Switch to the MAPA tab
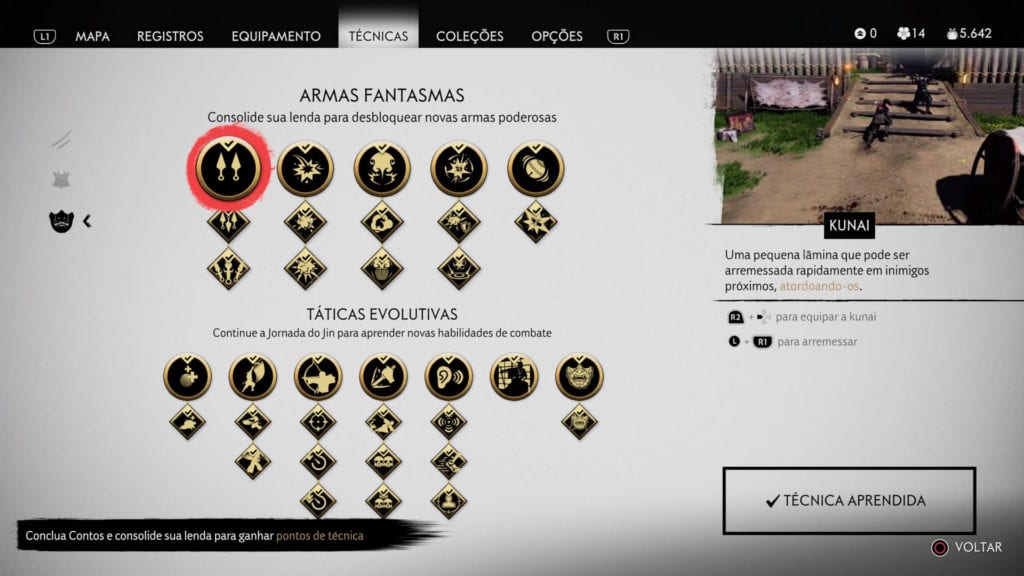This screenshot has height=576, width=1024. tap(92, 36)
